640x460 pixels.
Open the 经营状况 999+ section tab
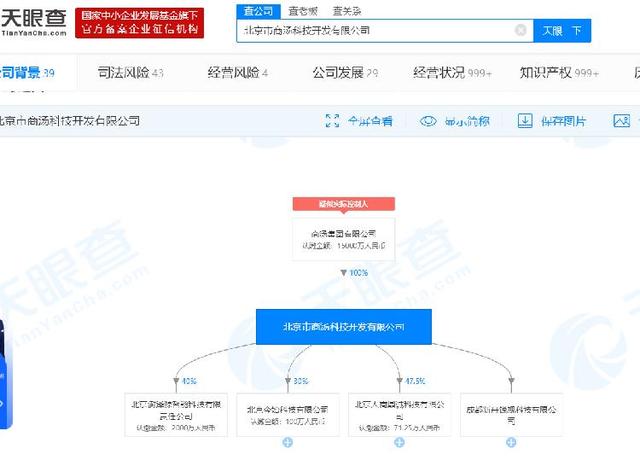(x=453, y=73)
